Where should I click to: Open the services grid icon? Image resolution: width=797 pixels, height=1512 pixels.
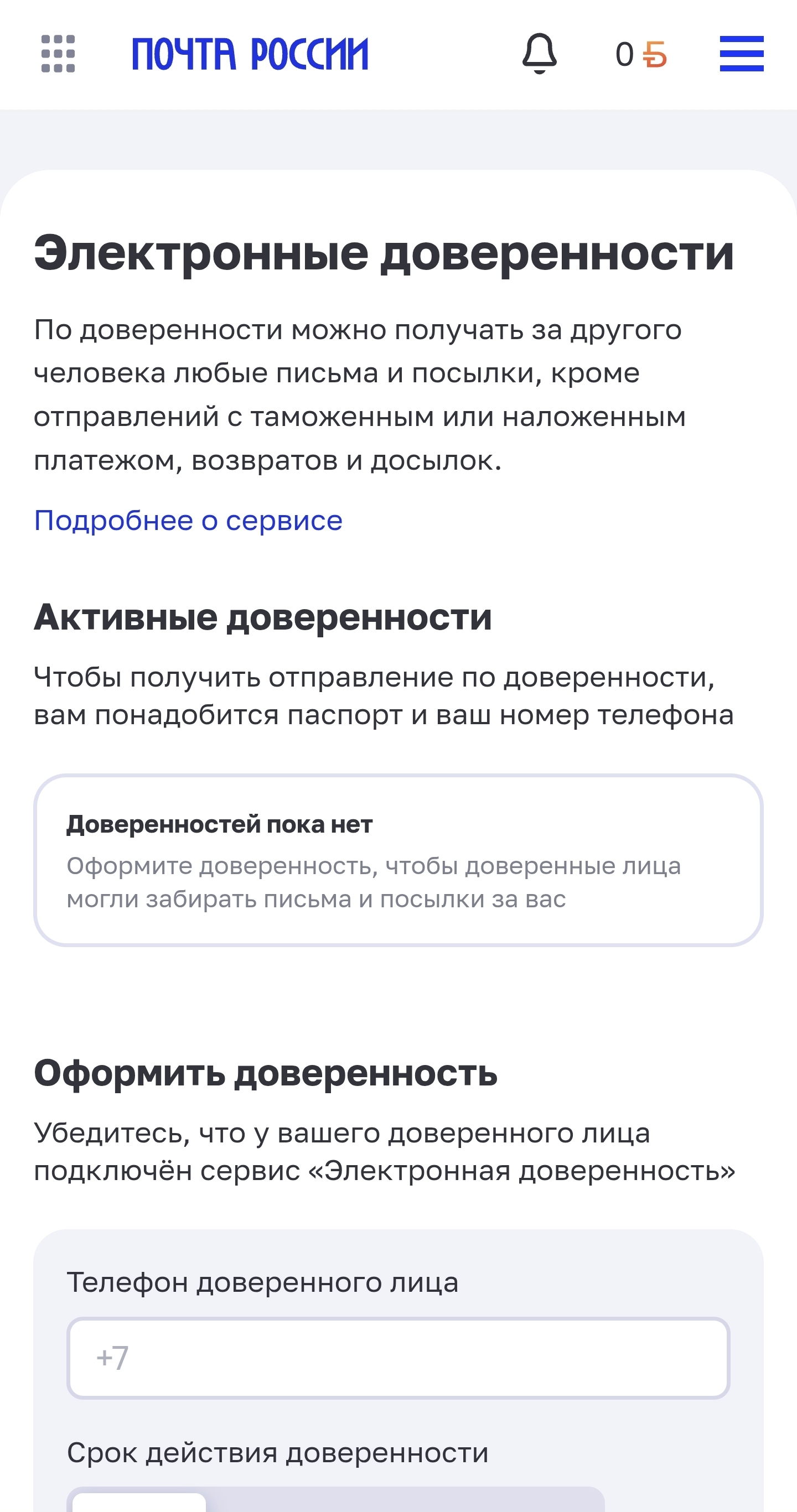coord(58,54)
